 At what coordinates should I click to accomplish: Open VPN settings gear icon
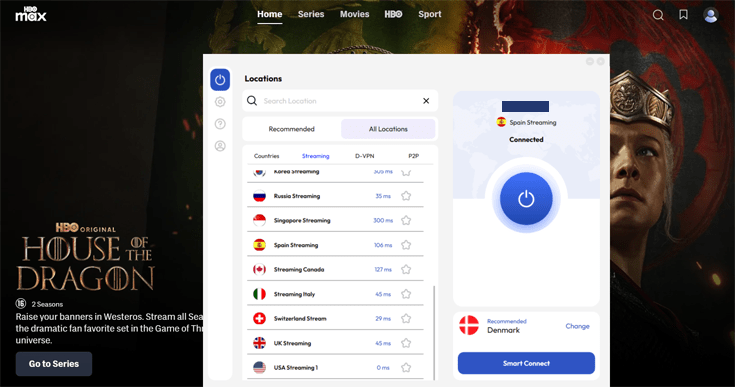(220, 102)
